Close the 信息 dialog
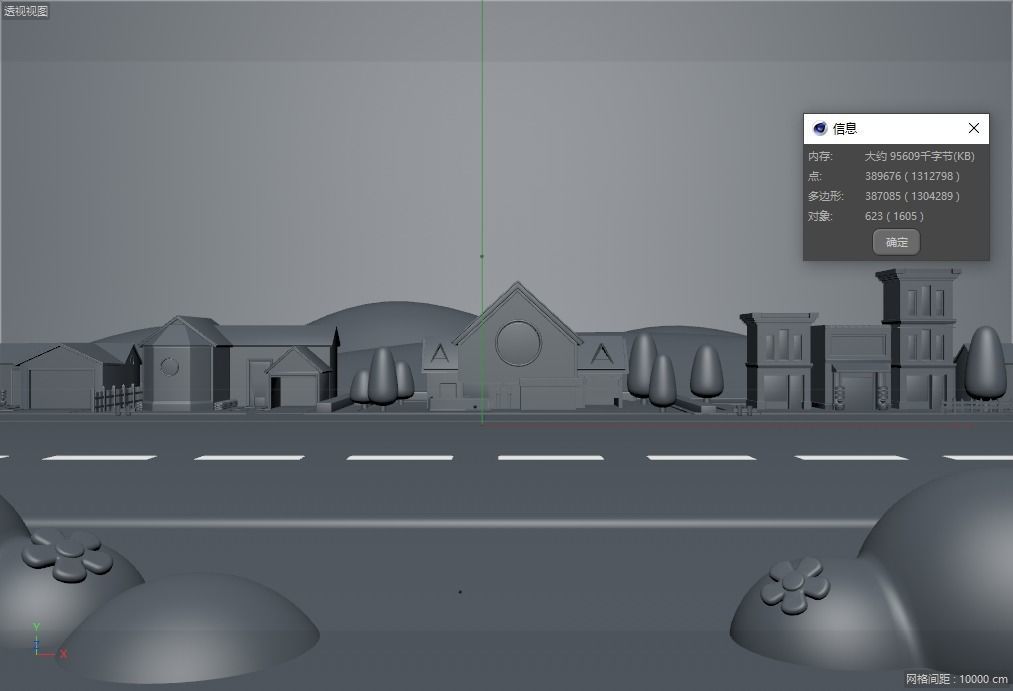 pyautogui.click(x=974, y=128)
